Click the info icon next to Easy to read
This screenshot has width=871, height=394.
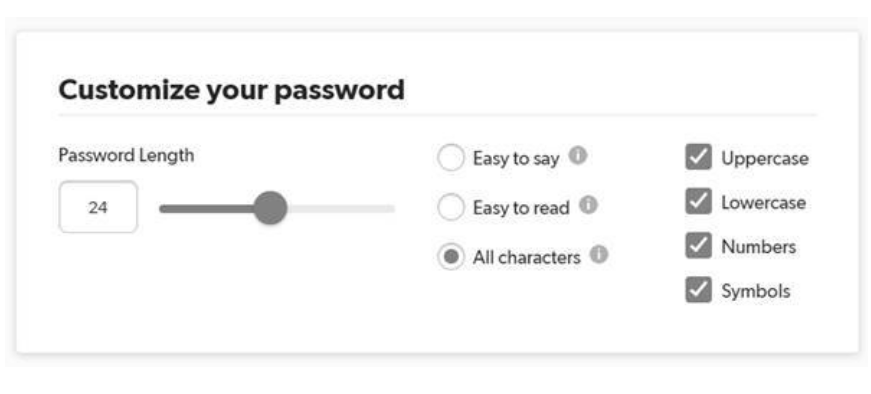pos(588,206)
